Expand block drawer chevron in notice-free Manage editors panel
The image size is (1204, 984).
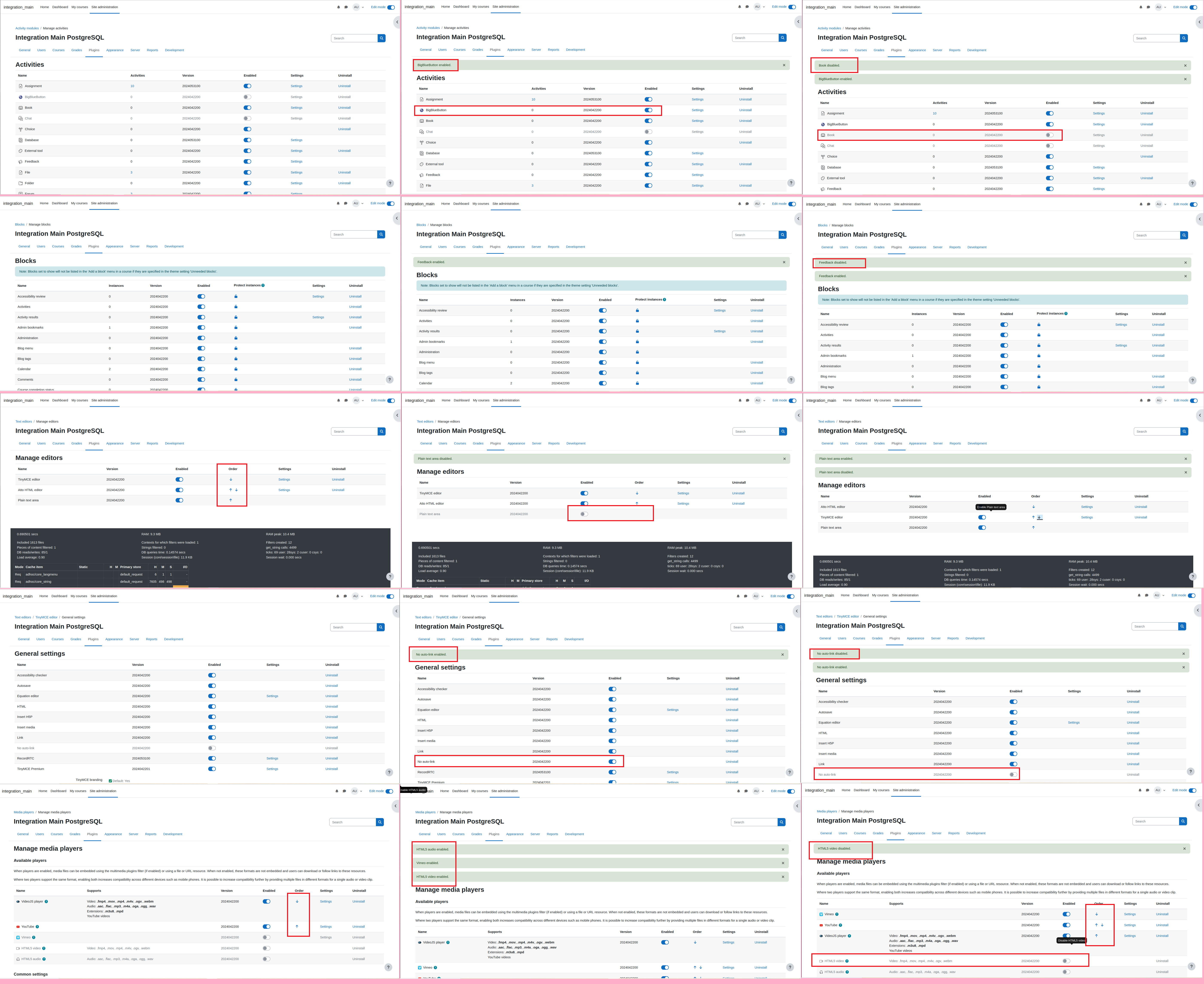pyautogui.click(x=397, y=416)
